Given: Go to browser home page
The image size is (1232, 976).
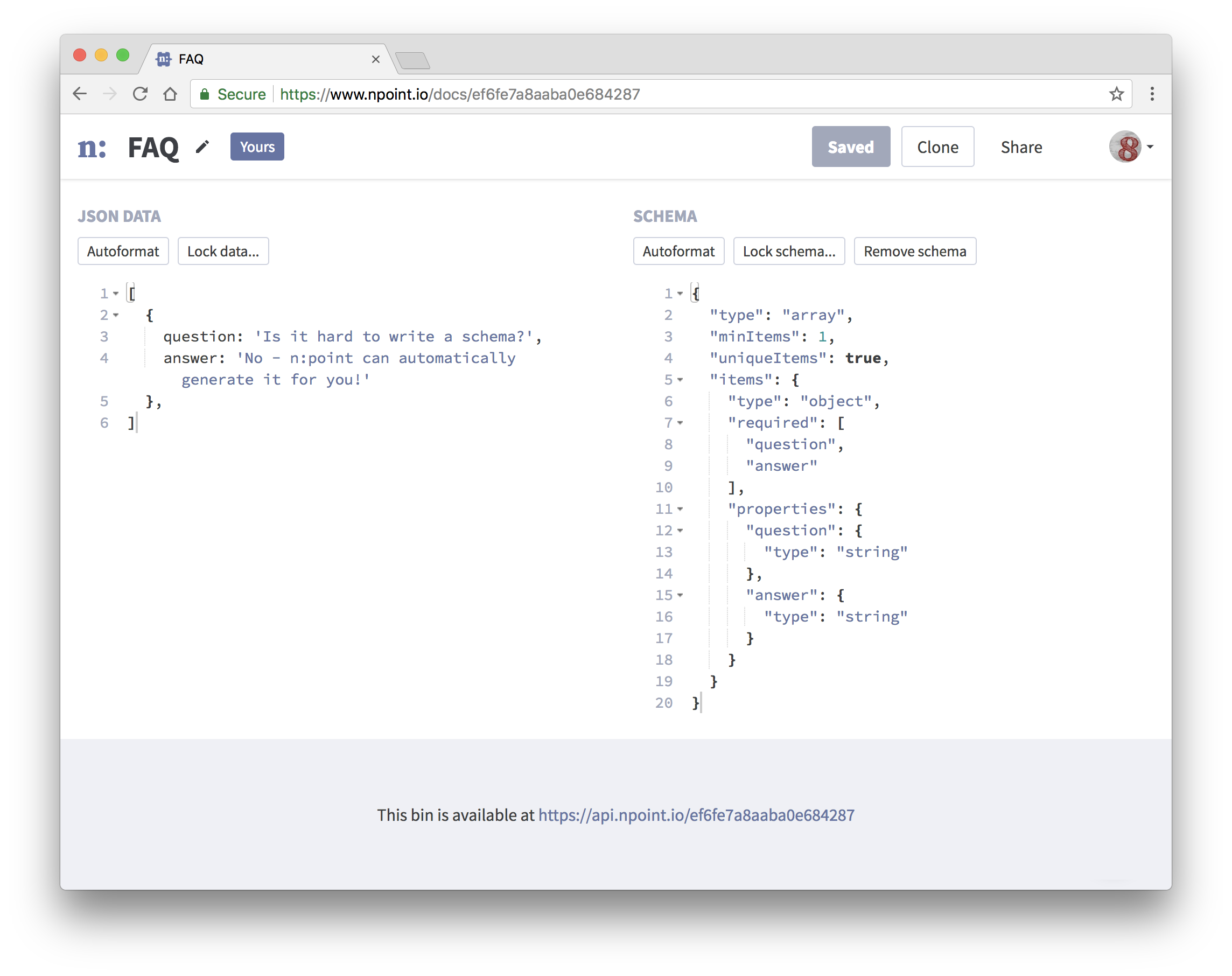Looking at the screenshot, I should click(170, 94).
